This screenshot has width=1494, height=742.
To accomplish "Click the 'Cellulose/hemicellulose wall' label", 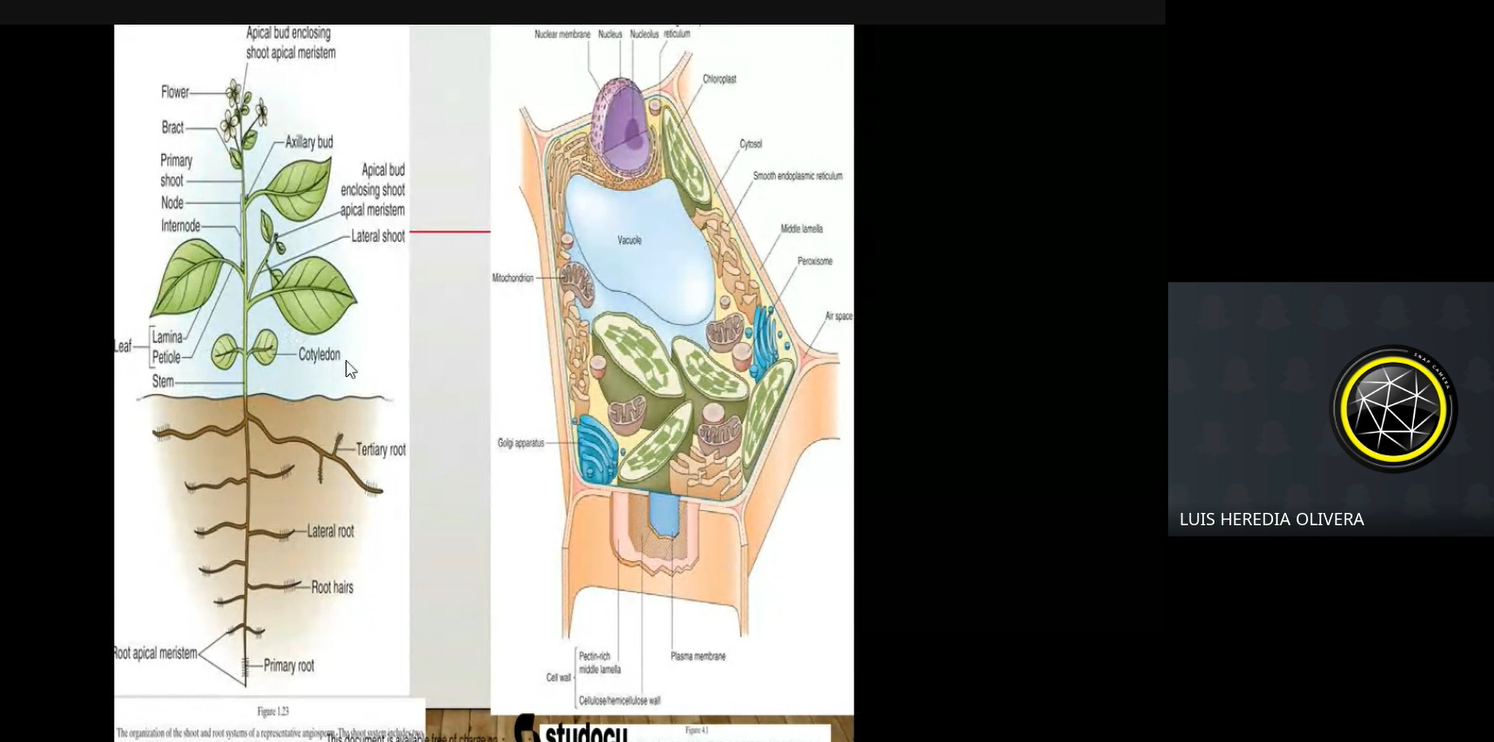I will point(619,701).
